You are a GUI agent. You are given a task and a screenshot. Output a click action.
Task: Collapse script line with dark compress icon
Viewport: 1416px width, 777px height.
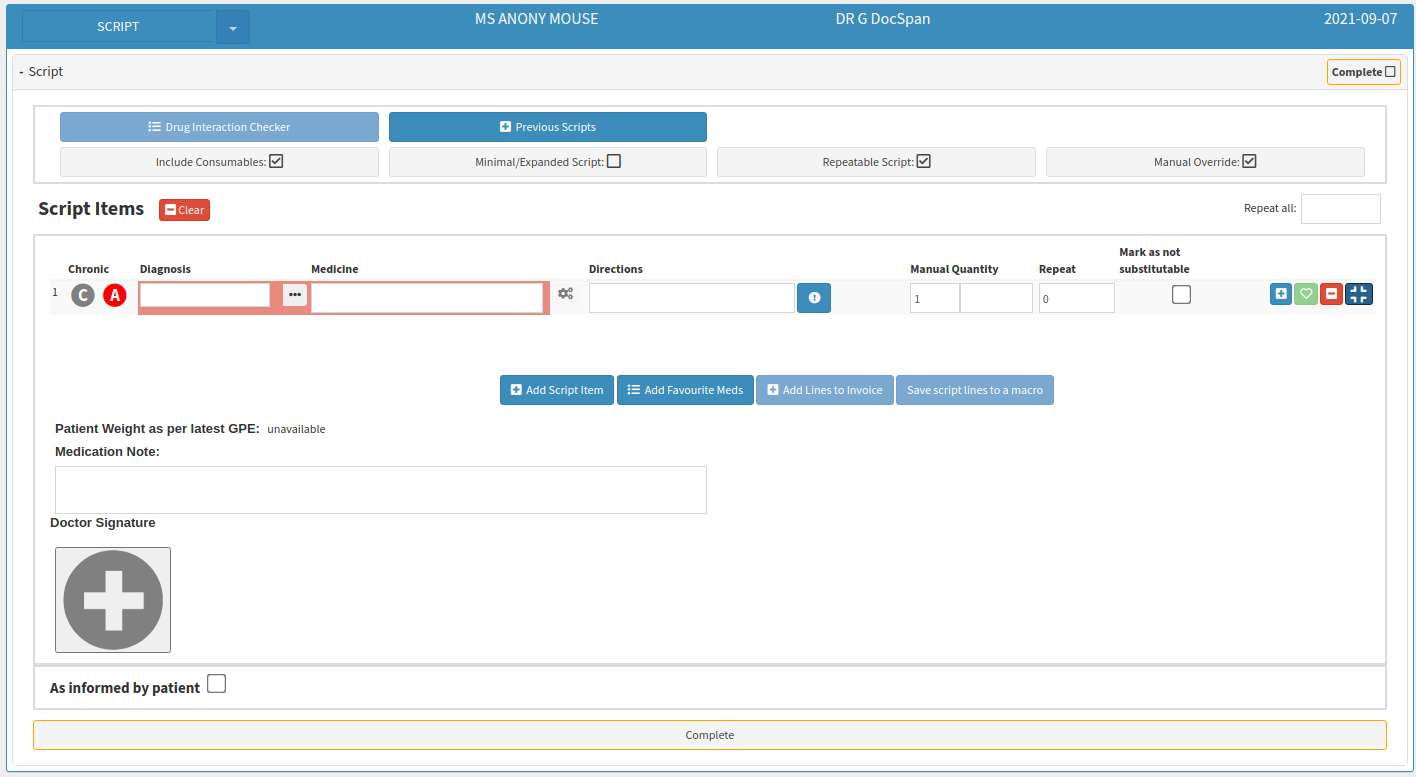tap(1359, 294)
